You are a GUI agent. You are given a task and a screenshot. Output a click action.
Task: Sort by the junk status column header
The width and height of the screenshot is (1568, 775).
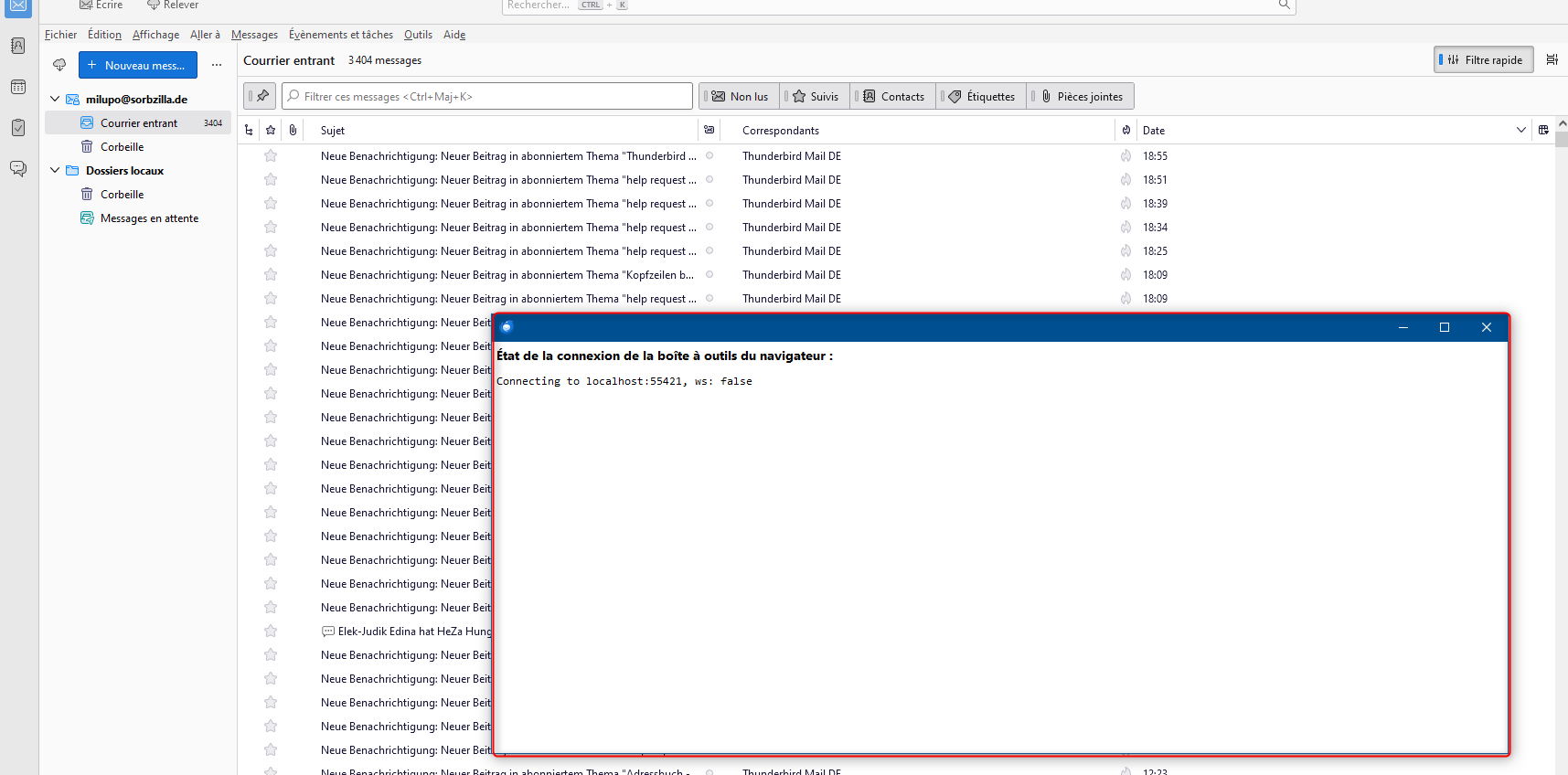point(1125,130)
